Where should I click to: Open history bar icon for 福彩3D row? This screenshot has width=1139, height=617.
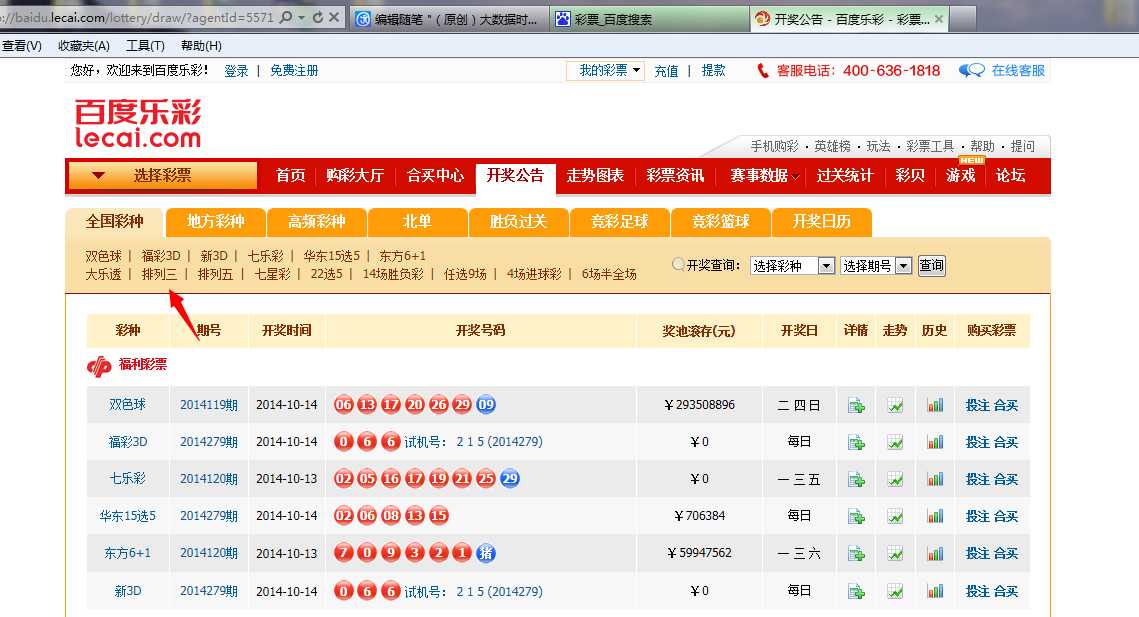coord(934,442)
